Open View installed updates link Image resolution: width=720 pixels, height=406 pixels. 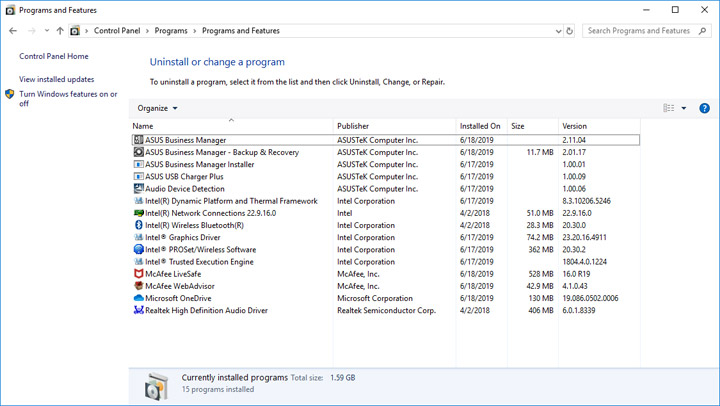[x=56, y=79]
